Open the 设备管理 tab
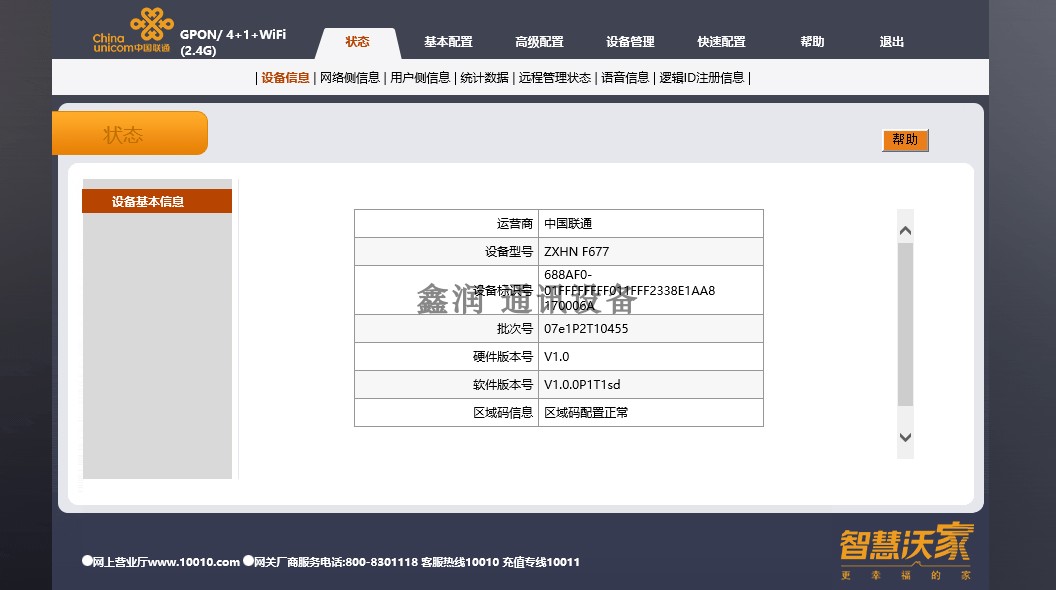1056x590 pixels. [x=630, y=42]
